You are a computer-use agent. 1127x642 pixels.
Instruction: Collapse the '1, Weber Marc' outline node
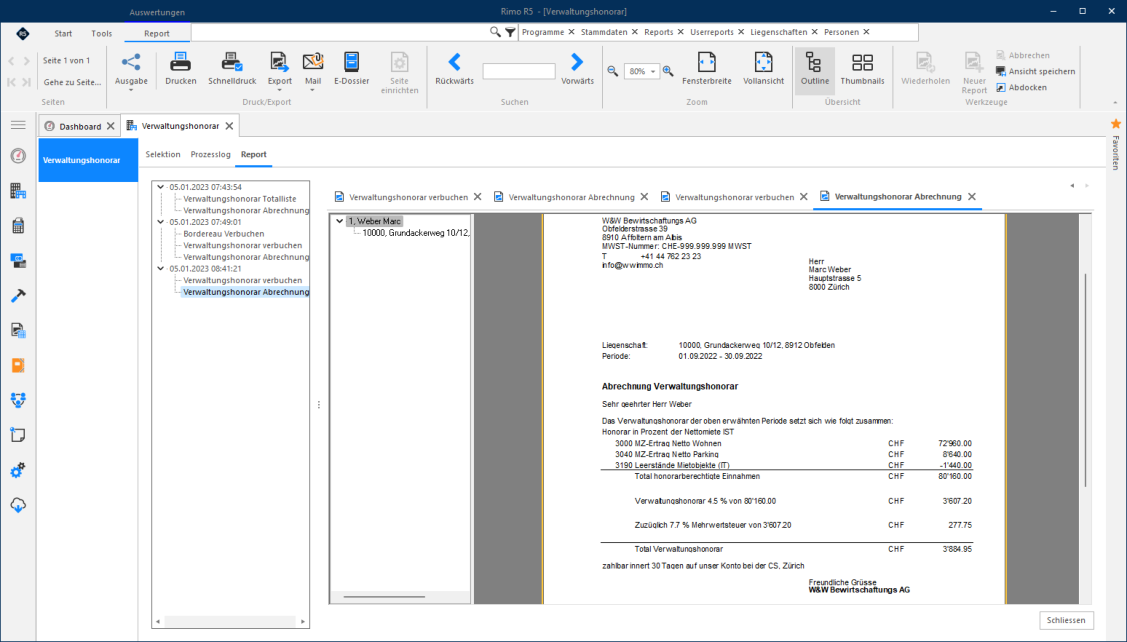click(339, 221)
